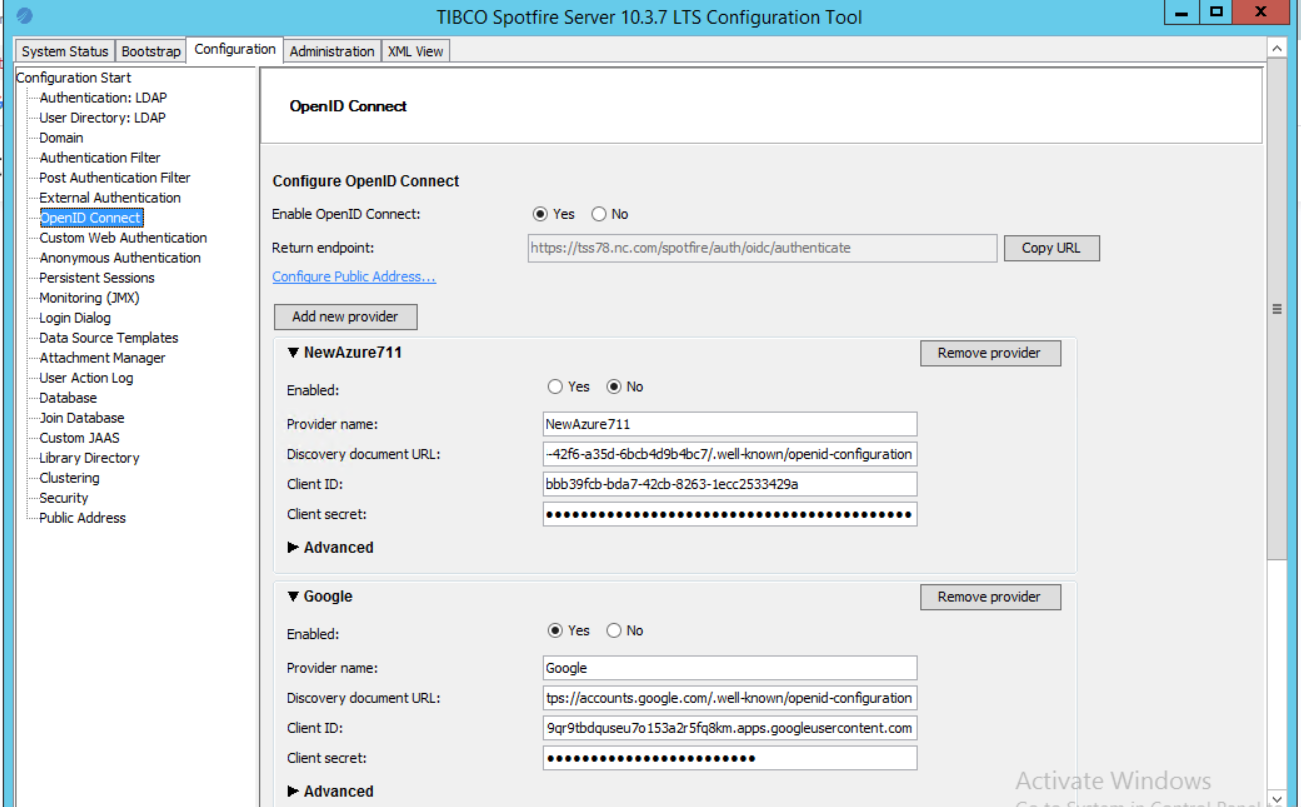Click Google Client ID field
1301x807 pixels.
730,728
